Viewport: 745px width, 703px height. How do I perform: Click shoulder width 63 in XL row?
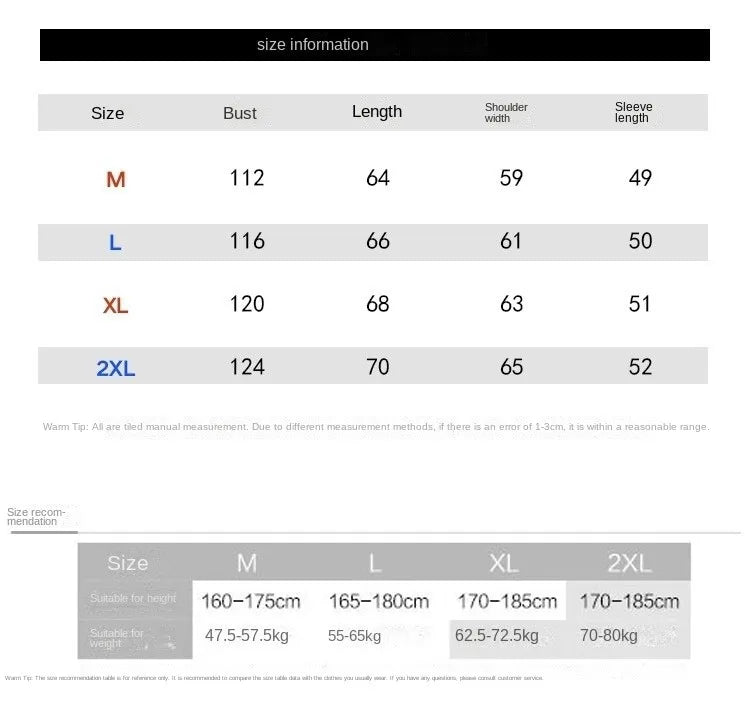[x=511, y=304]
